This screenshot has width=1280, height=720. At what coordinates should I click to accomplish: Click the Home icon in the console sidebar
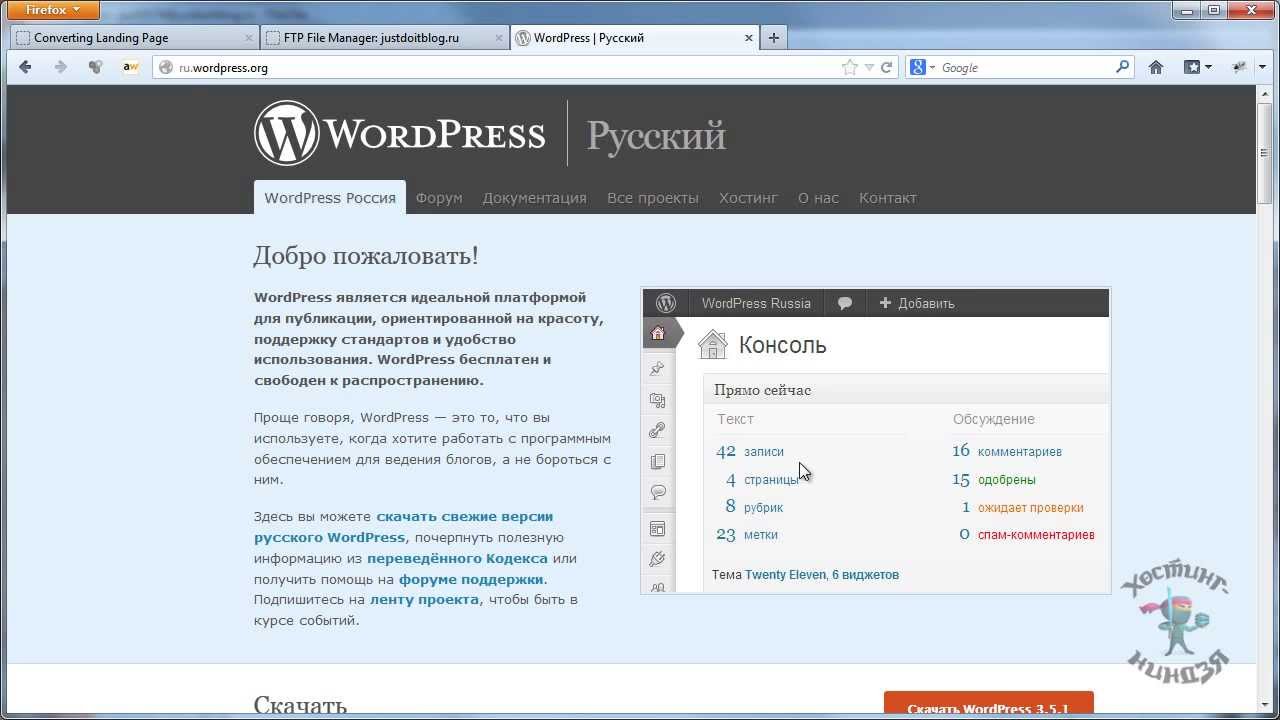658,334
